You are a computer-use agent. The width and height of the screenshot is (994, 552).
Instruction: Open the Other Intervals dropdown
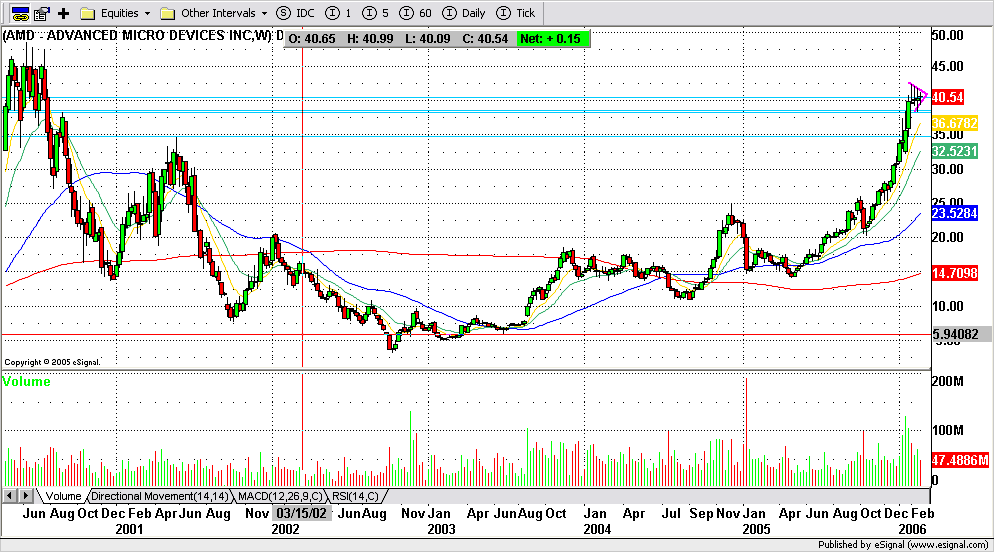click(264, 13)
